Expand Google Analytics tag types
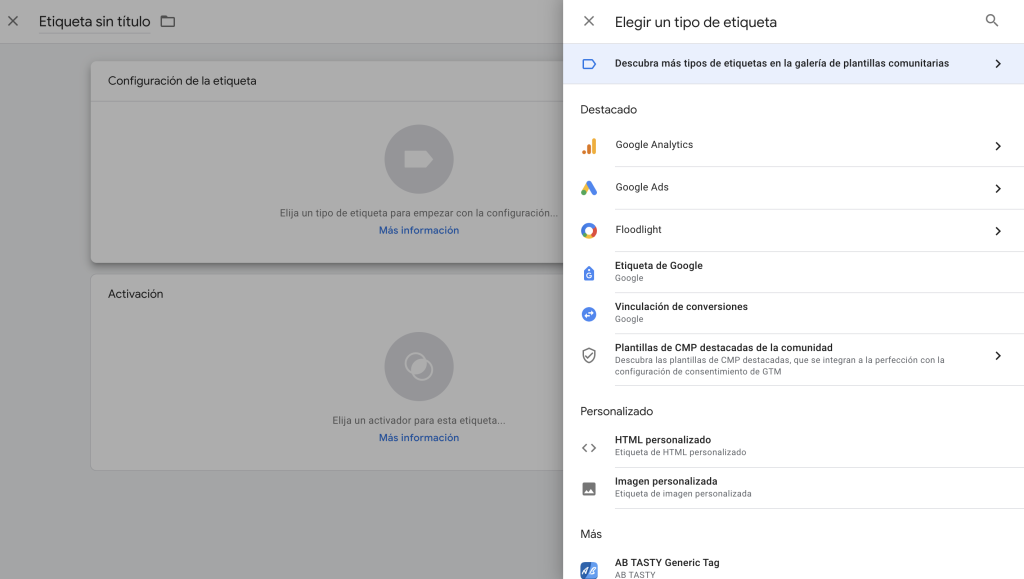 [997, 146]
